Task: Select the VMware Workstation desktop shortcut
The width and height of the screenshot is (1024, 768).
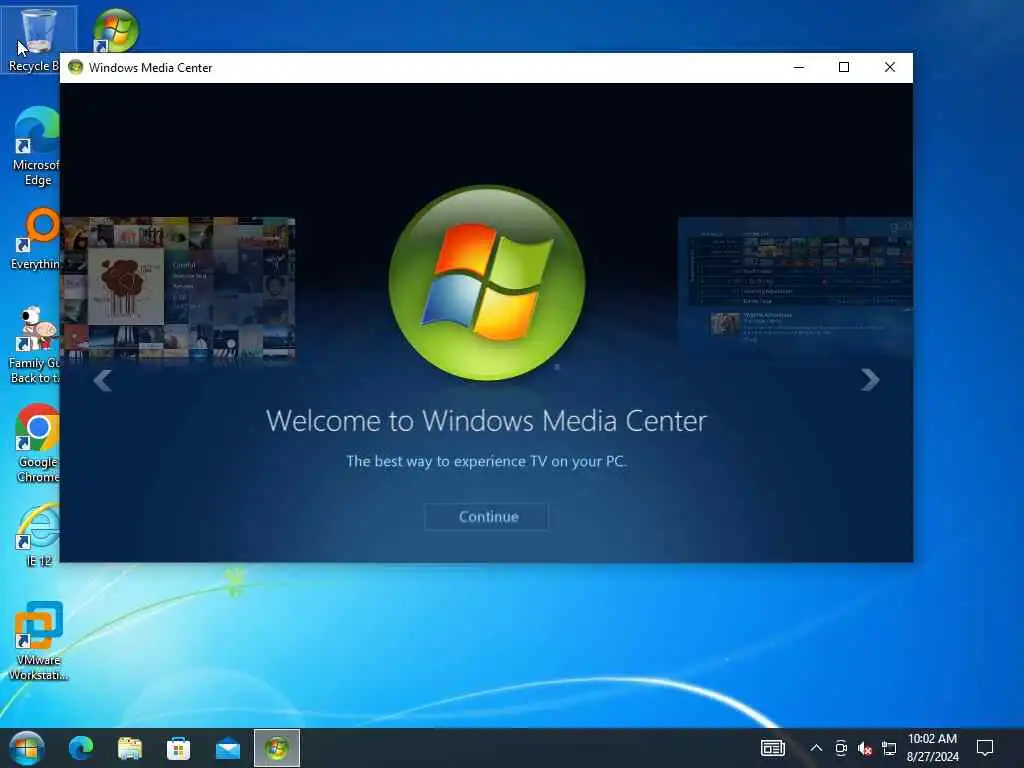Action: coord(38,641)
